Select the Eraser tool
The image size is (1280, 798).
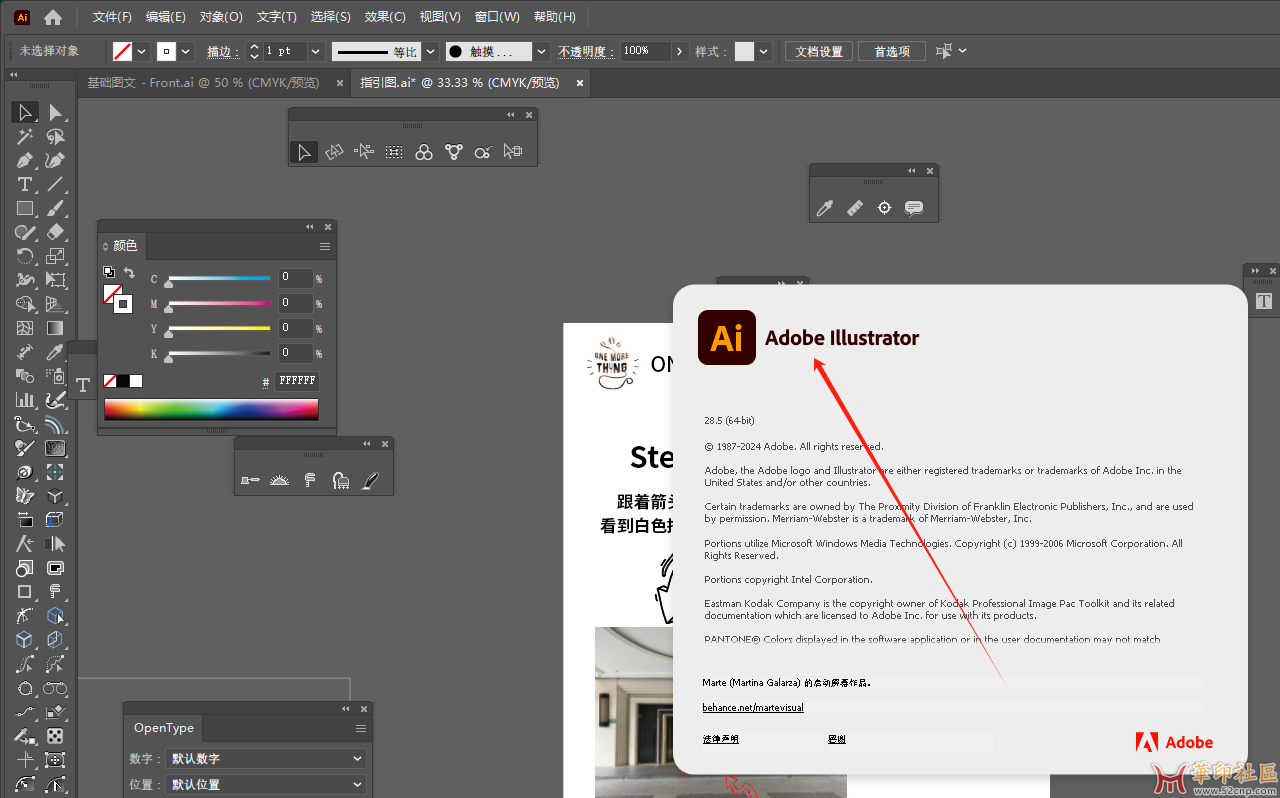pos(56,232)
